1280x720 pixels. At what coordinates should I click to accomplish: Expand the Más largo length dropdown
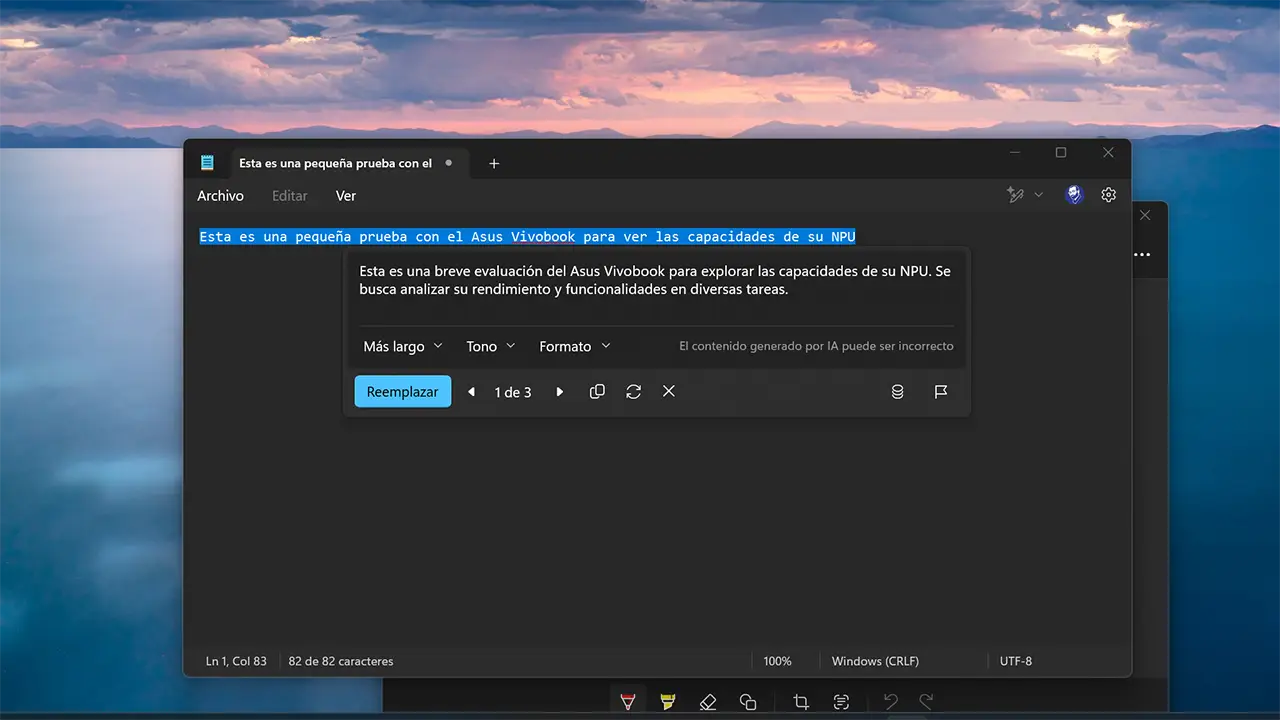[x=403, y=346]
